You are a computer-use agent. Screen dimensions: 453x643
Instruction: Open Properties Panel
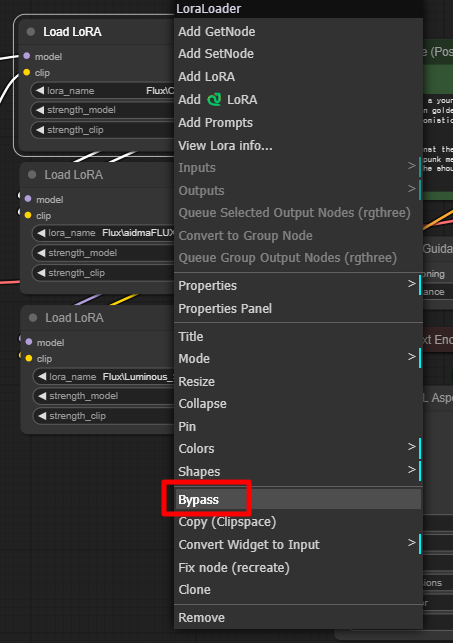pos(298,308)
